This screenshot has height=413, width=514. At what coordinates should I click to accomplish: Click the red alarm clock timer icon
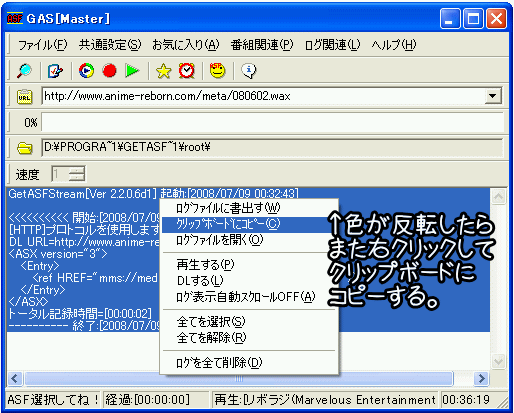(x=187, y=70)
